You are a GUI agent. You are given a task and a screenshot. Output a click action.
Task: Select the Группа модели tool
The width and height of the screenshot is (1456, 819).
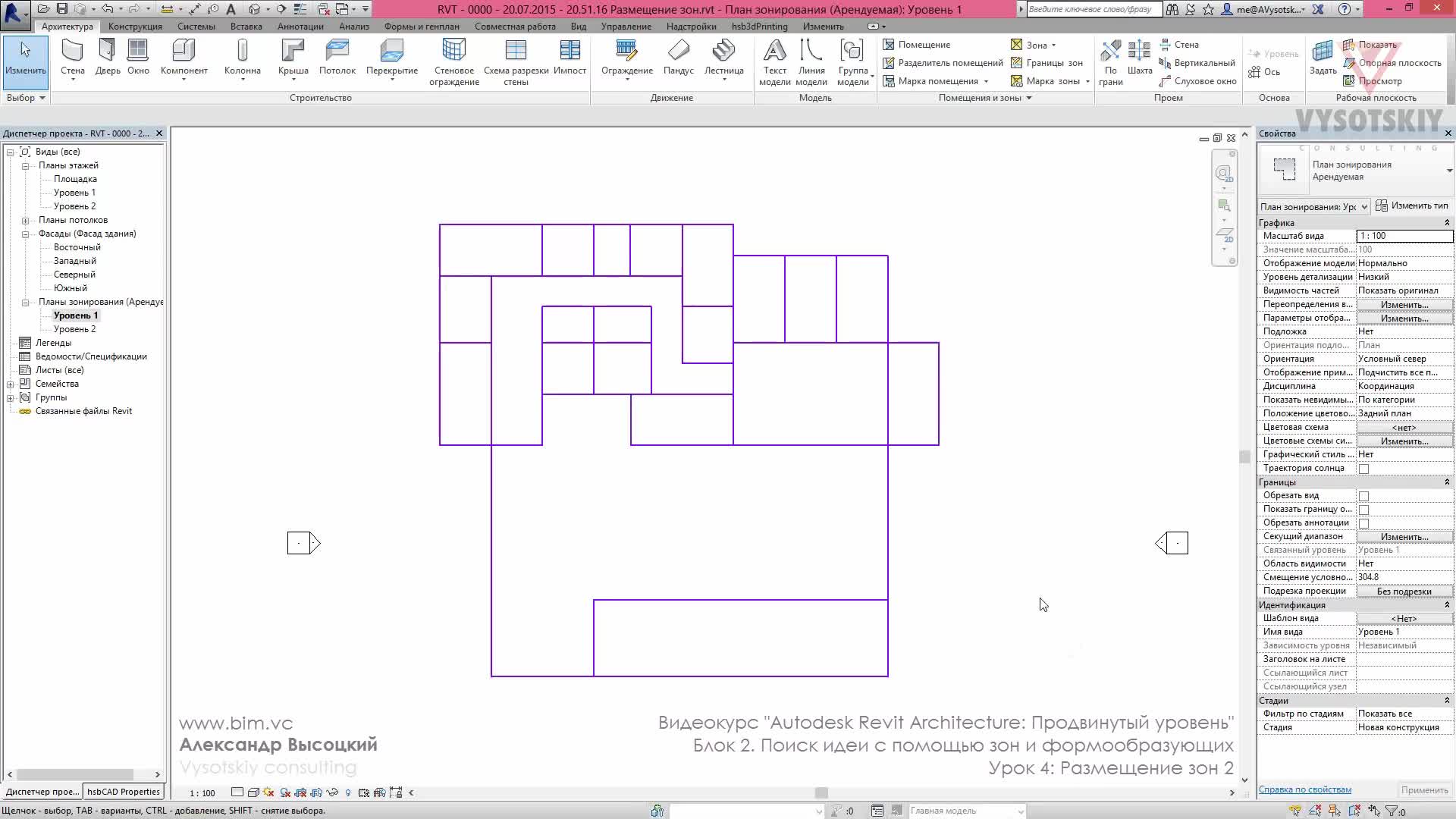853,62
